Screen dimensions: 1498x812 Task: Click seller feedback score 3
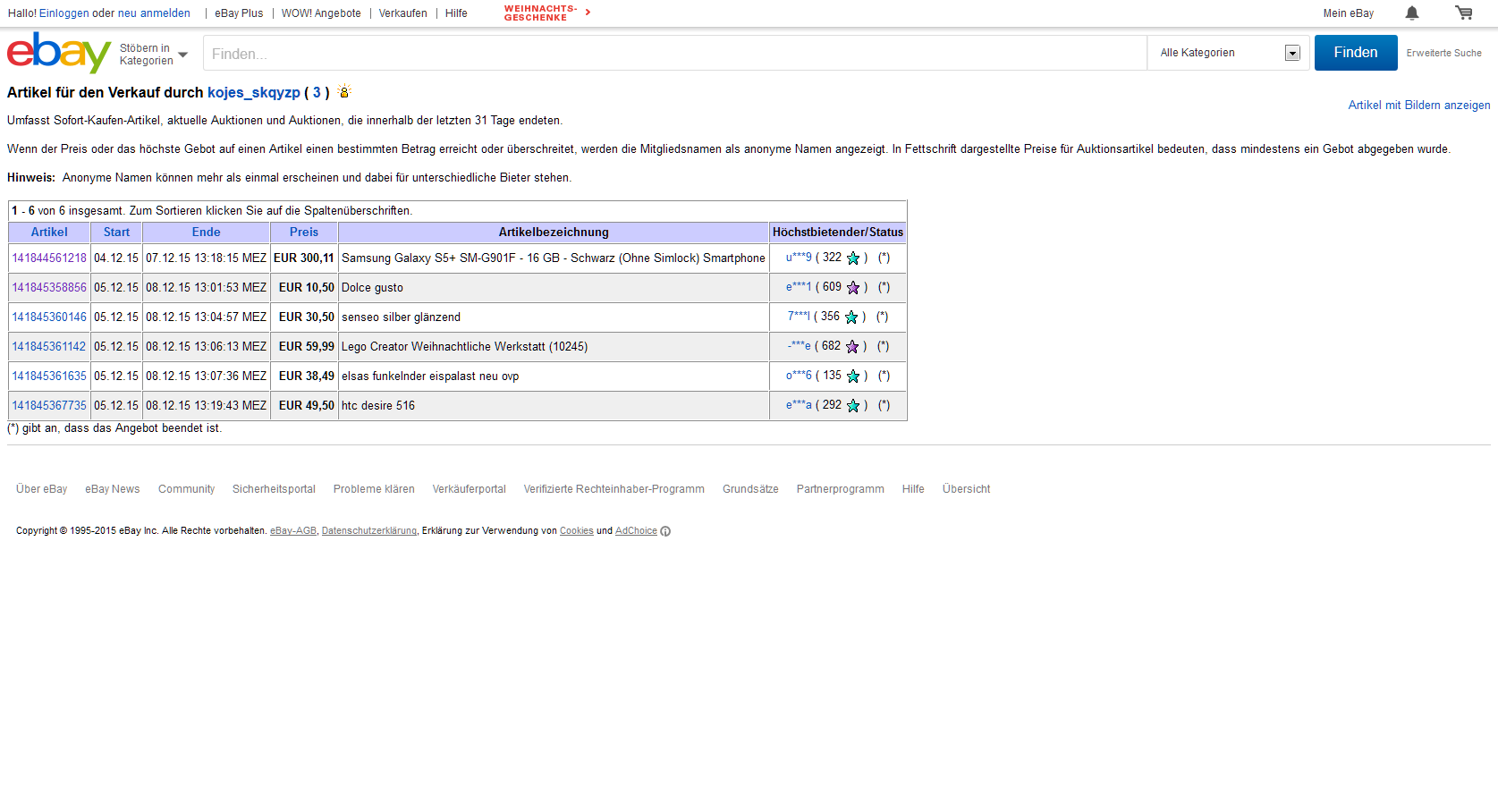click(x=317, y=92)
